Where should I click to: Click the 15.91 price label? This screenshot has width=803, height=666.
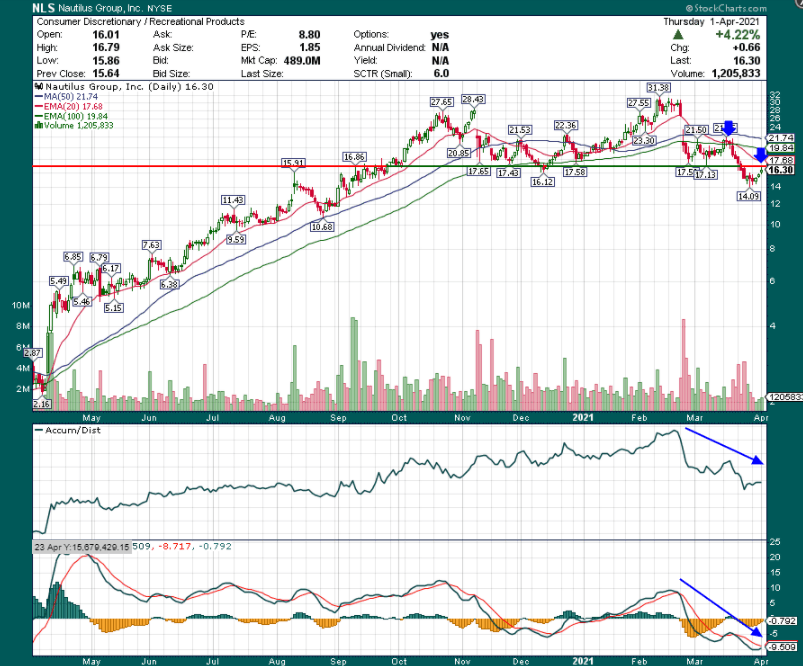click(x=293, y=163)
